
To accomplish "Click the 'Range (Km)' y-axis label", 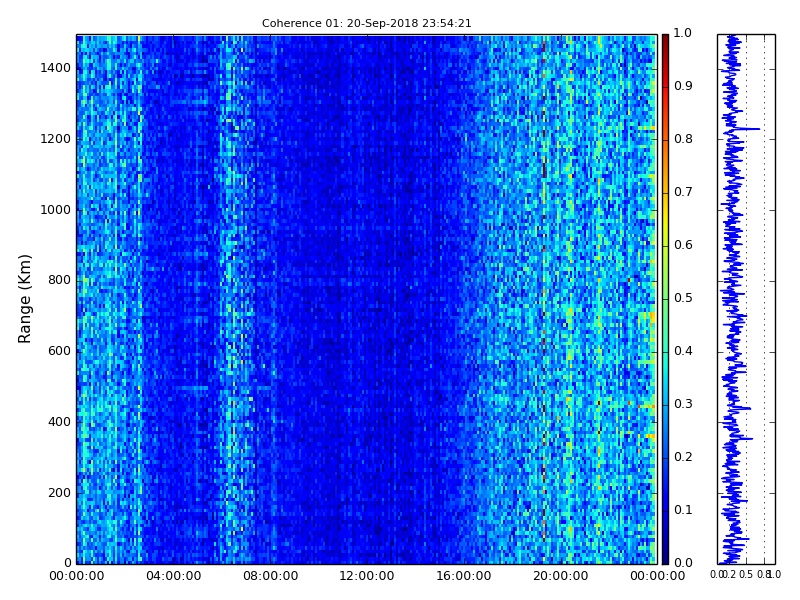I will [x=24, y=299].
